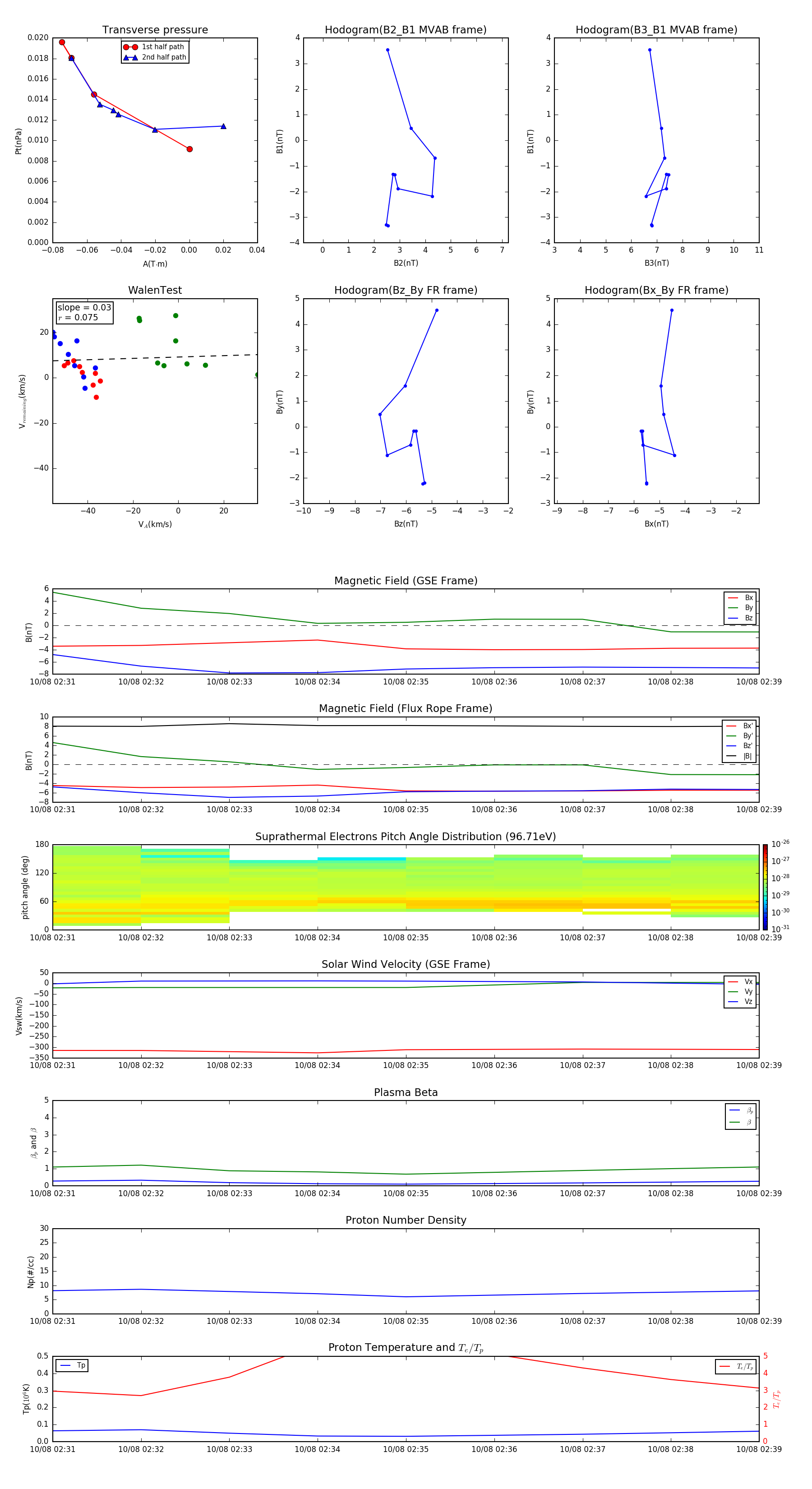The image size is (812, 1489).
Task: Click the '1st half path' legend entry
Action: click(154, 47)
